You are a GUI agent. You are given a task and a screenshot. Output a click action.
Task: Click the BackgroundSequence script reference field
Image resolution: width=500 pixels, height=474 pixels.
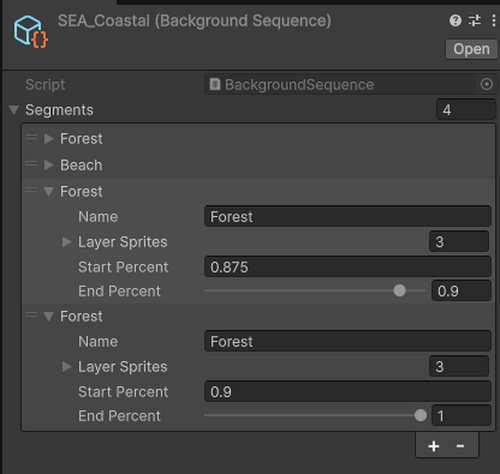coord(351,84)
